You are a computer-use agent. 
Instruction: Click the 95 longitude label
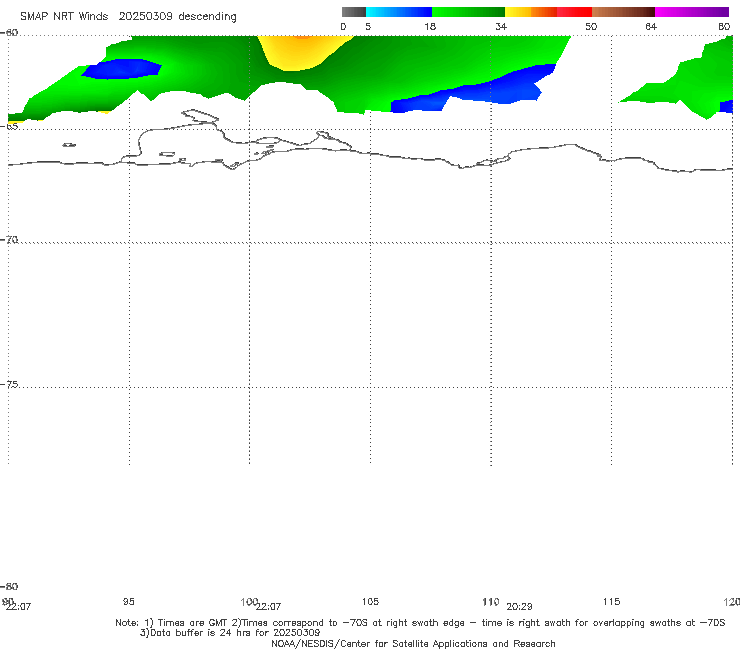coord(128,601)
